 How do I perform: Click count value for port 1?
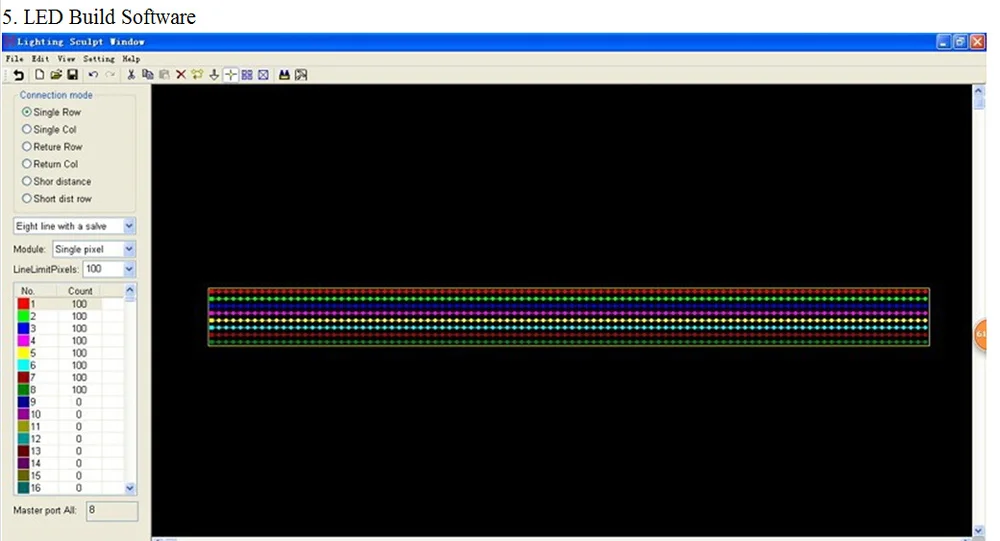[x=79, y=304]
